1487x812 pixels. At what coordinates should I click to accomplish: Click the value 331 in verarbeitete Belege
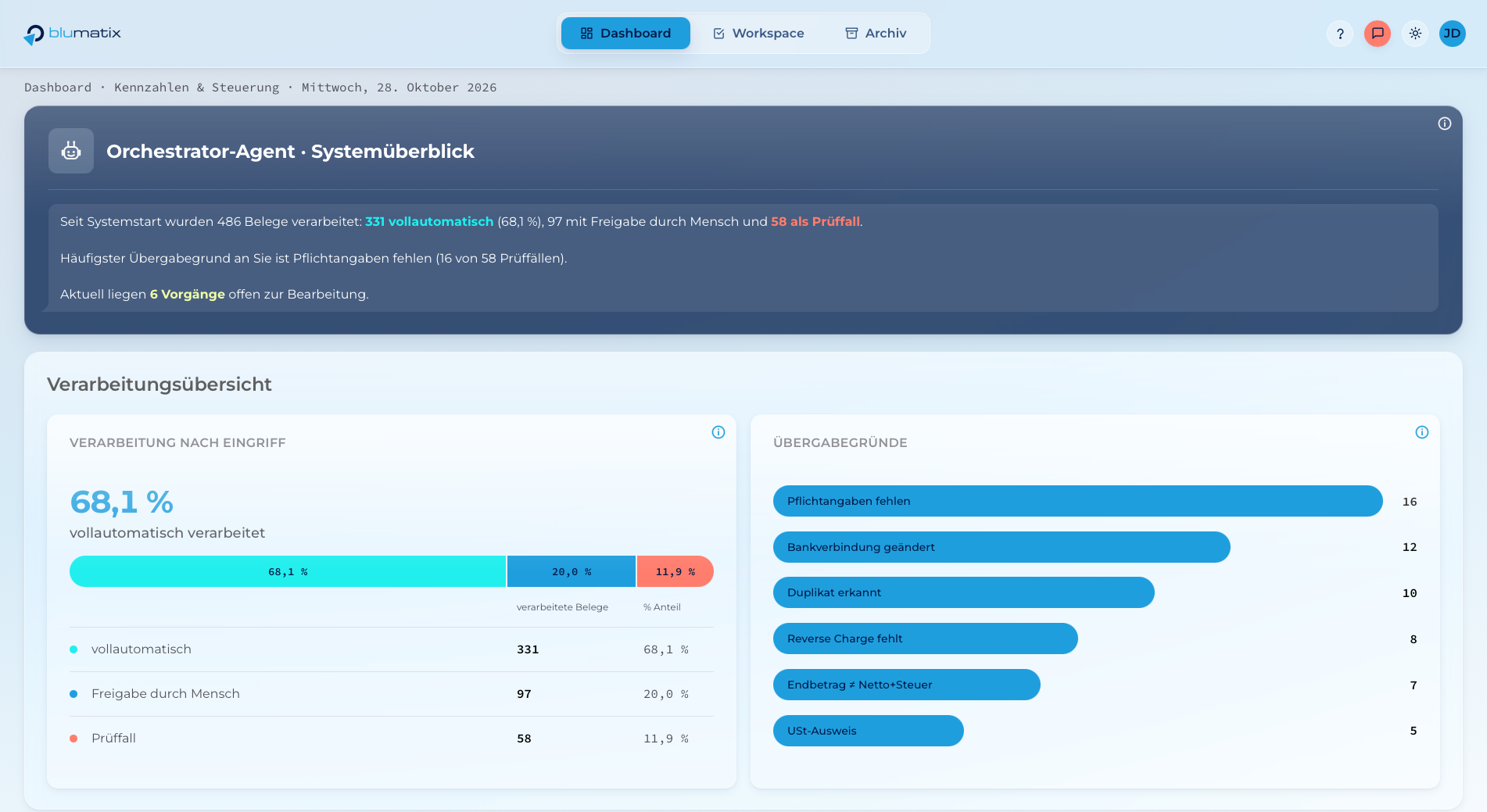coord(528,649)
